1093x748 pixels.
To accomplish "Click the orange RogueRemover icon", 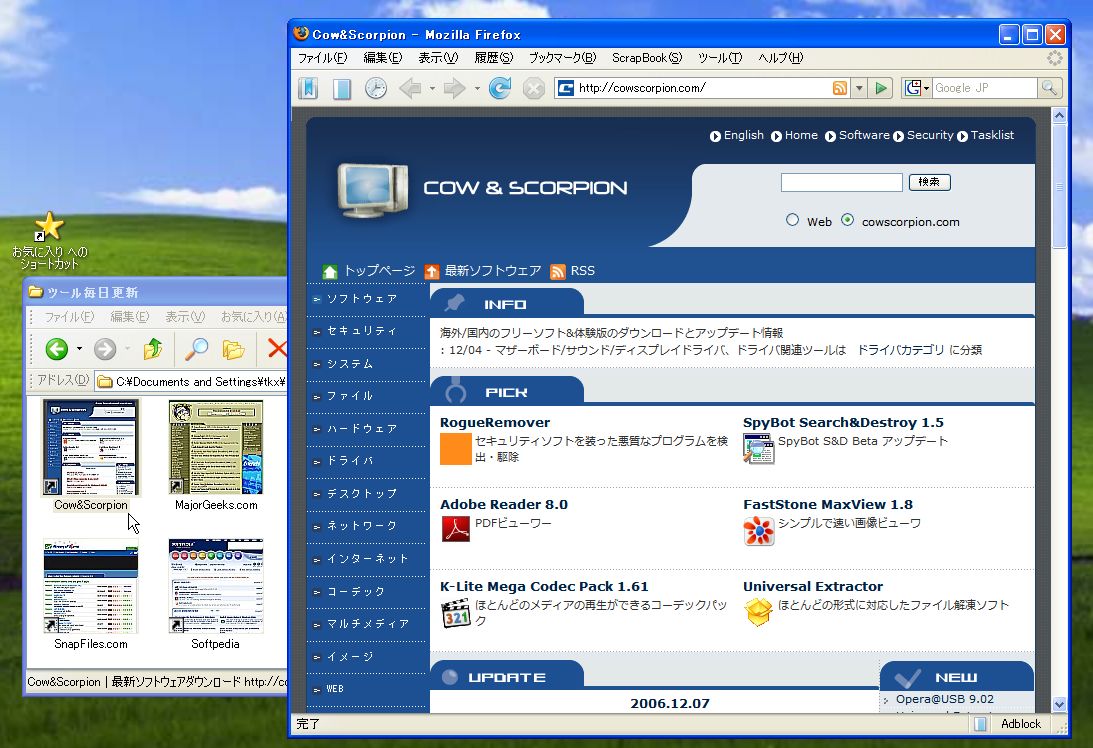I will tap(456, 448).
